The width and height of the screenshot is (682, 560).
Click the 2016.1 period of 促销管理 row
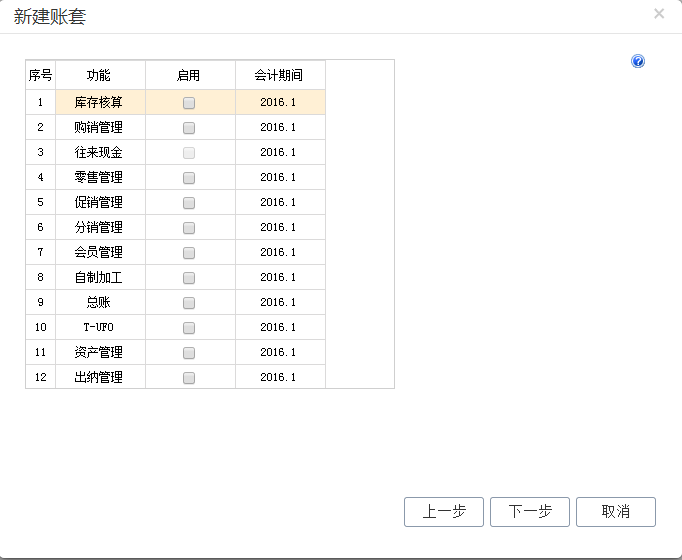(x=281, y=202)
